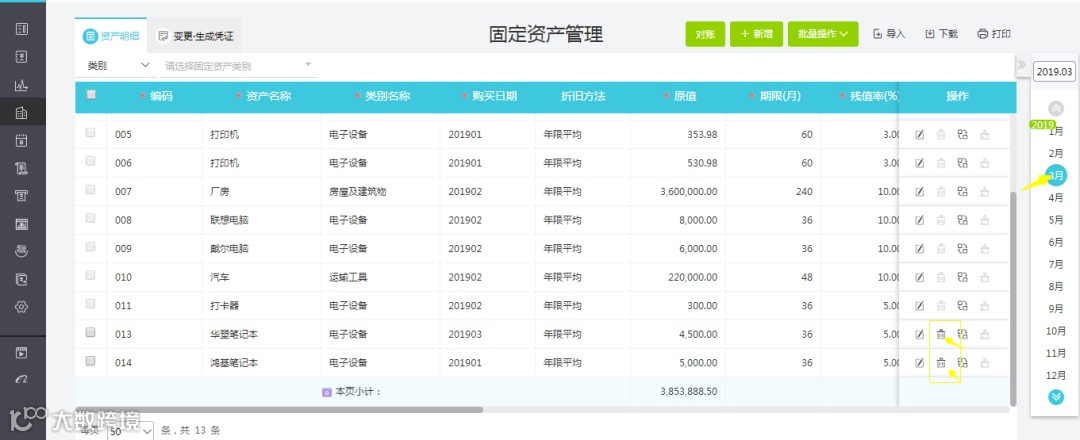This screenshot has width=1080, height=440.
Task: Open the calendar sidebar icon
Action: pos(21,140)
